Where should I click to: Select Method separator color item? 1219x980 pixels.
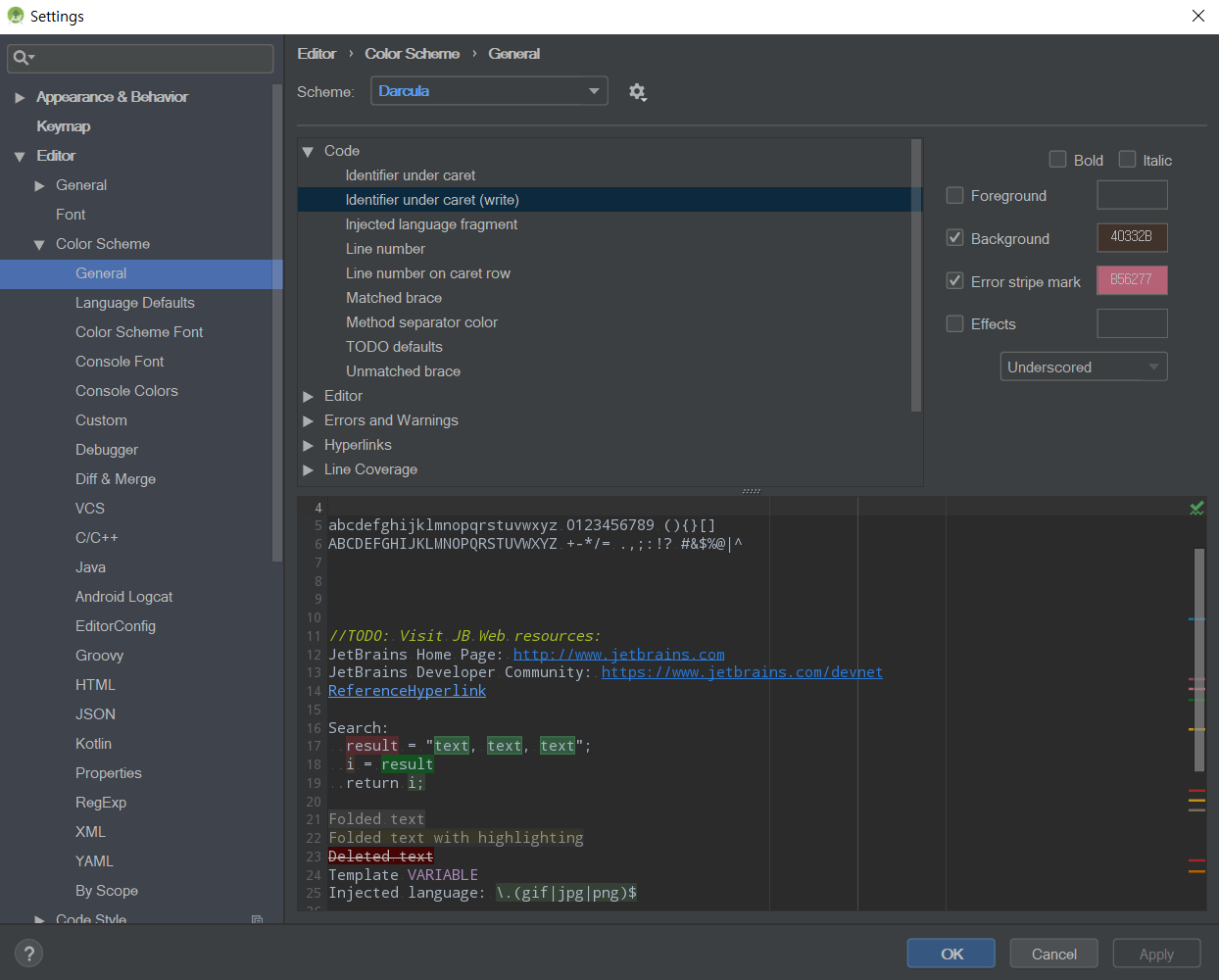pos(421,322)
